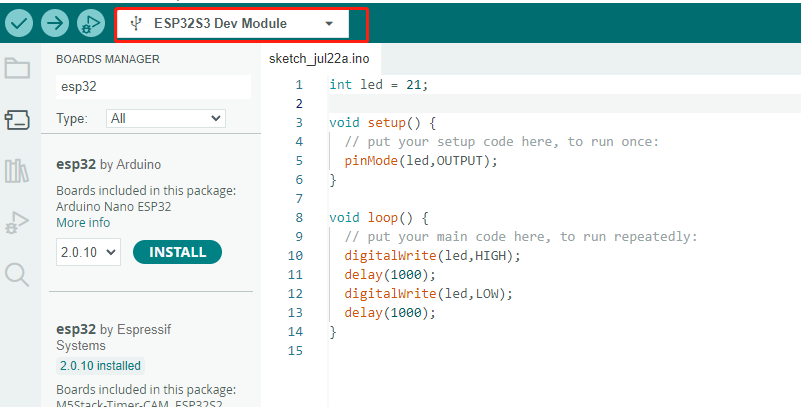
Task: Click the Verify checkmark button
Action: (x=19, y=23)
